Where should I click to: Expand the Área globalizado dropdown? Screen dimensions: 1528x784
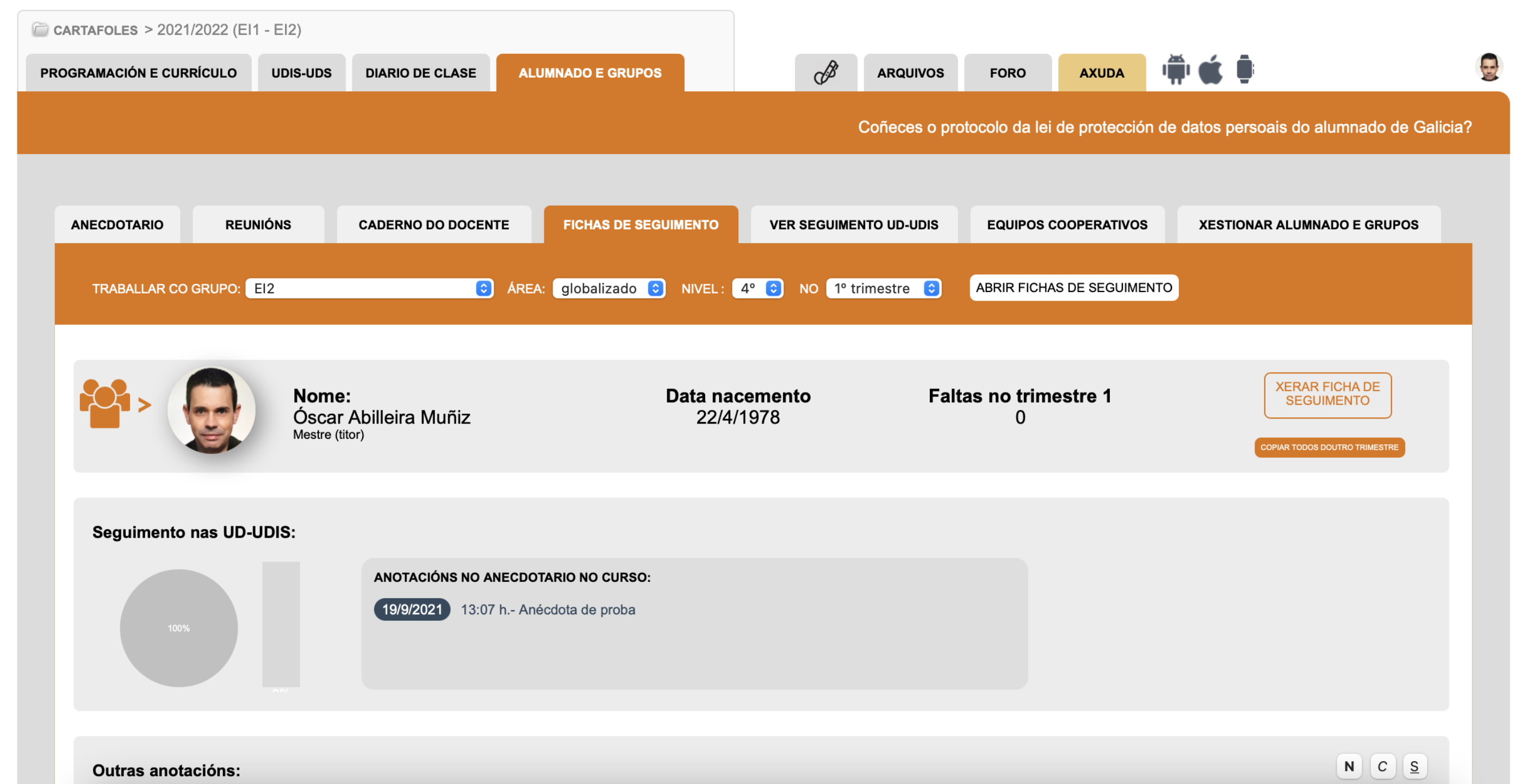pos(608,288)
